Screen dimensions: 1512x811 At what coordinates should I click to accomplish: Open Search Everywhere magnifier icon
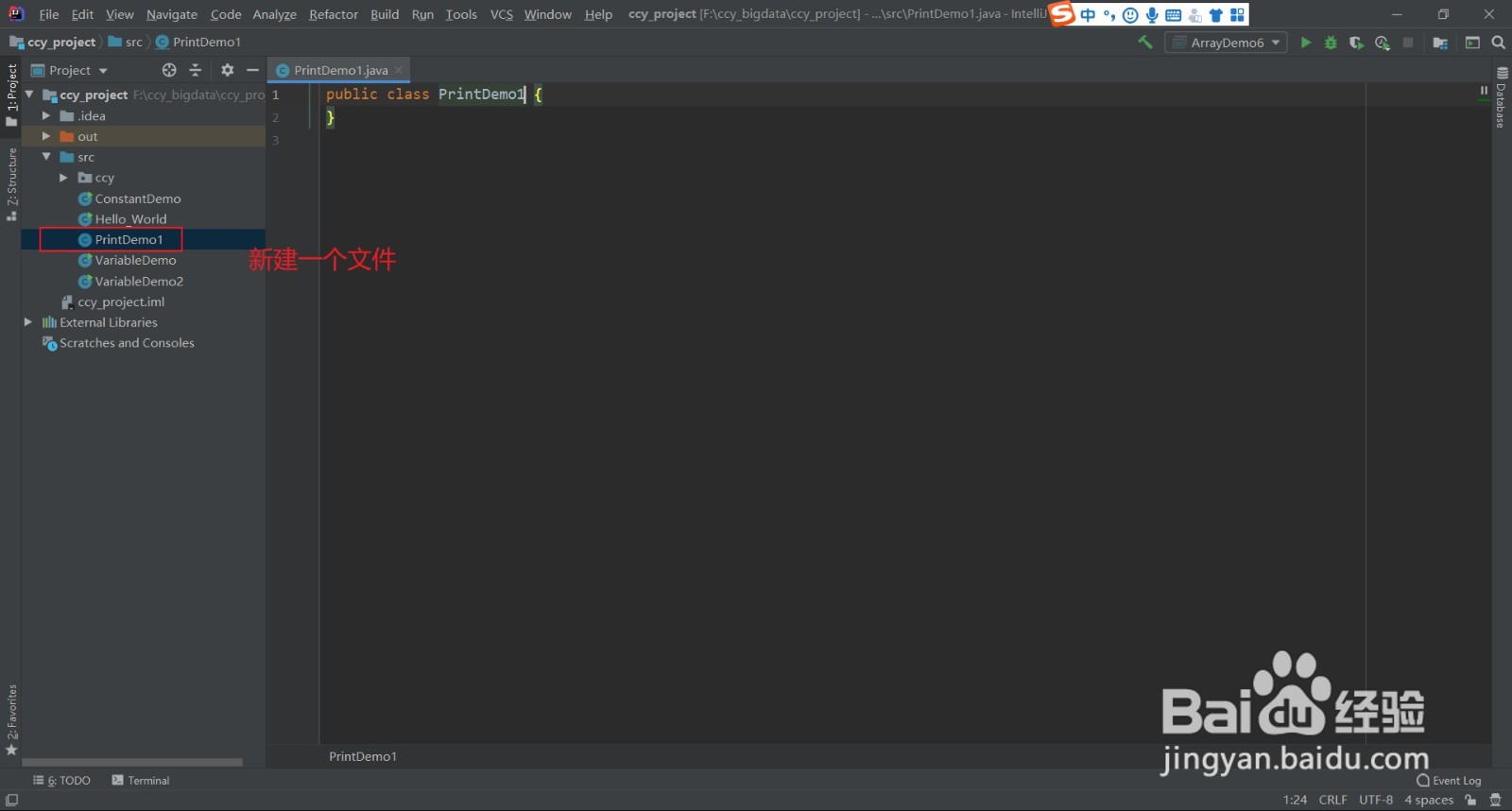(1498, 43)
